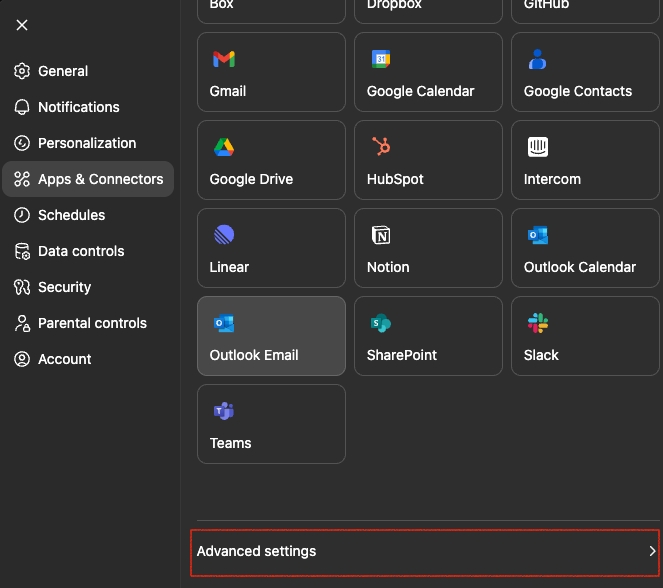Click the SharePoint icon
The width and height of the screenshot is (663, 588).
381,324
